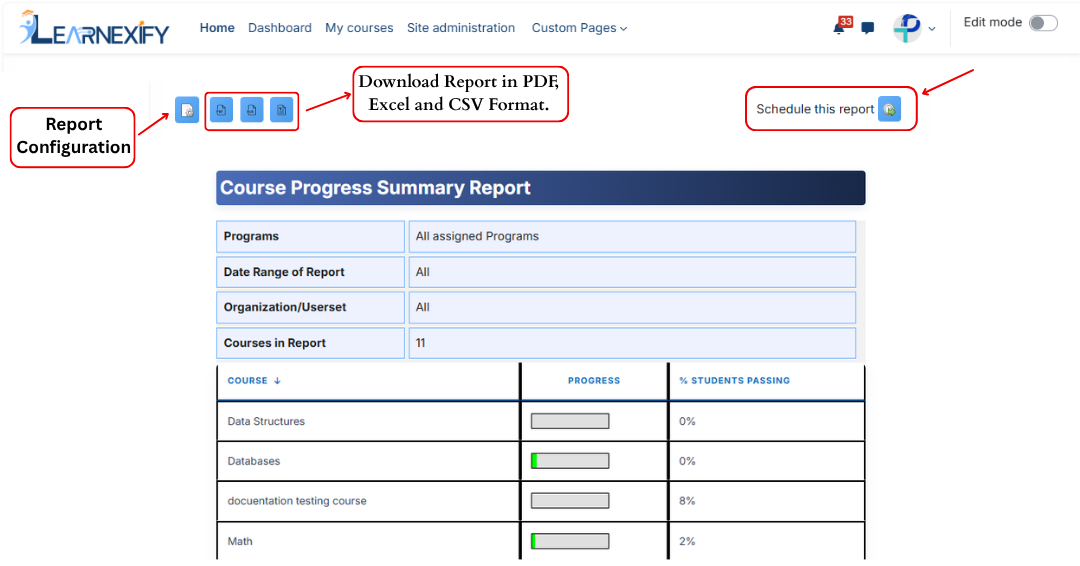
Task: Click the Databases 0% passing value
Action: click(x=687, y=461)
